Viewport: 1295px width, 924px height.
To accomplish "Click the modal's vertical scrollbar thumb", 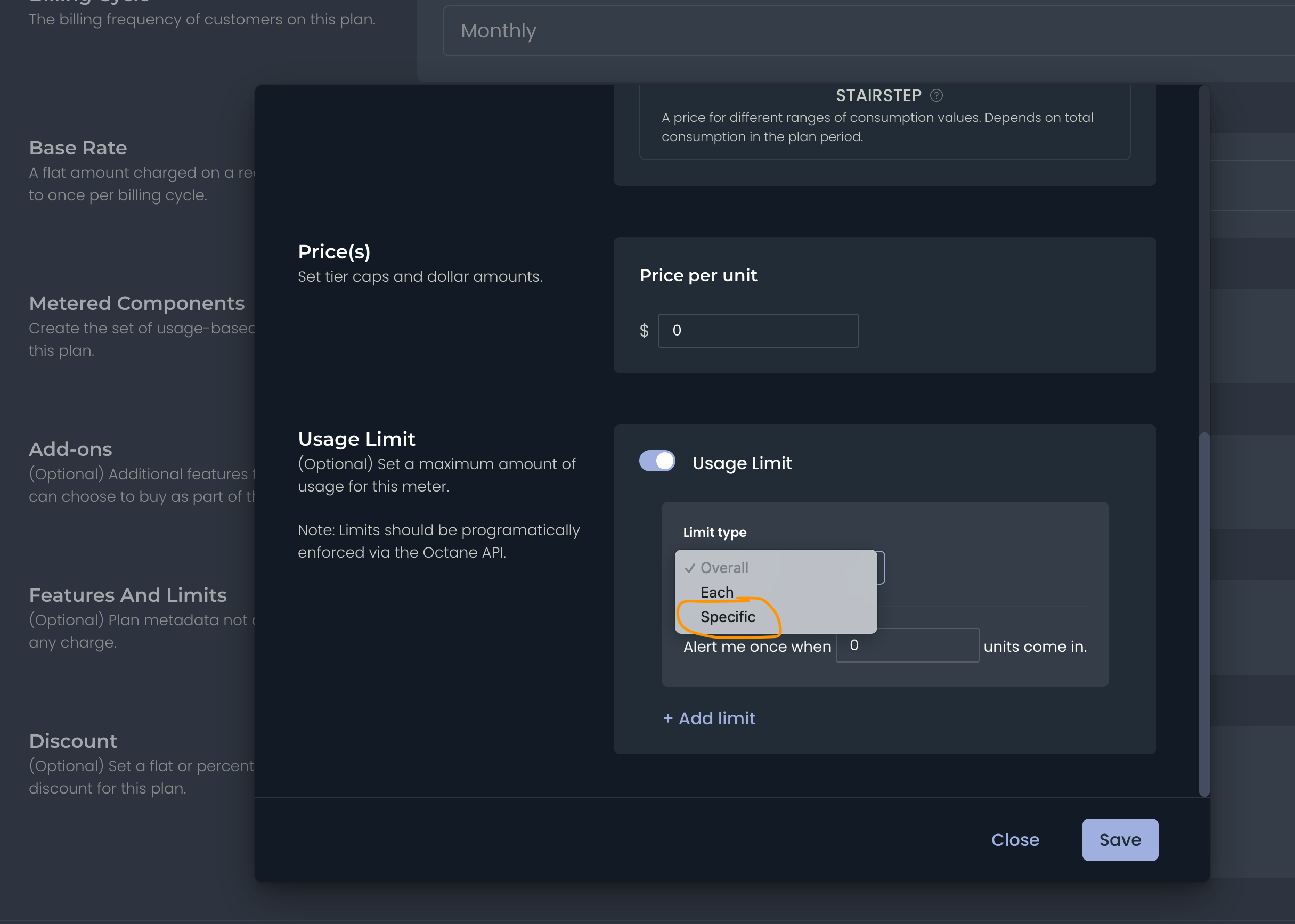I will (x=1203, y=615).
